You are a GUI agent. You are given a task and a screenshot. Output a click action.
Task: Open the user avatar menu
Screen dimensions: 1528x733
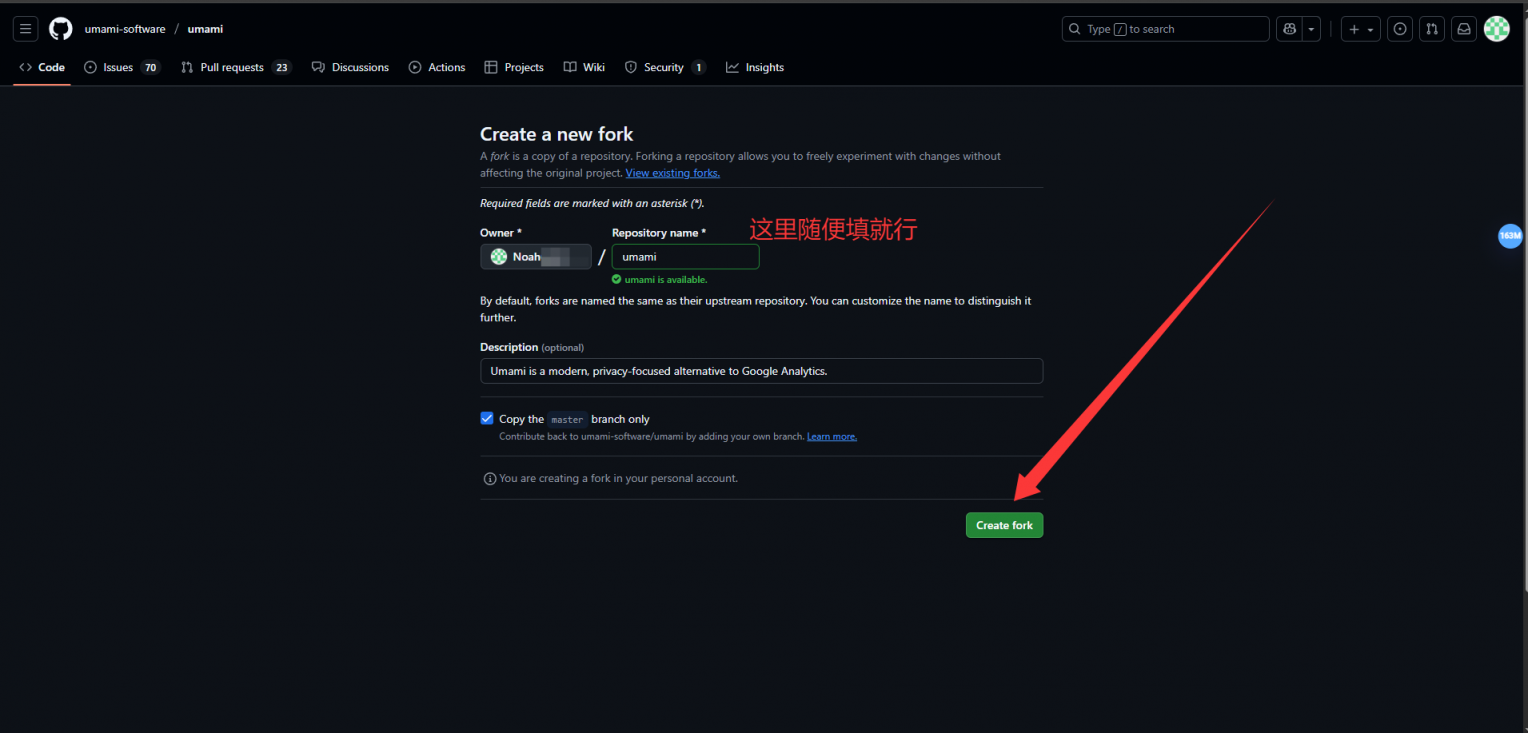[x=1496, y=29]
